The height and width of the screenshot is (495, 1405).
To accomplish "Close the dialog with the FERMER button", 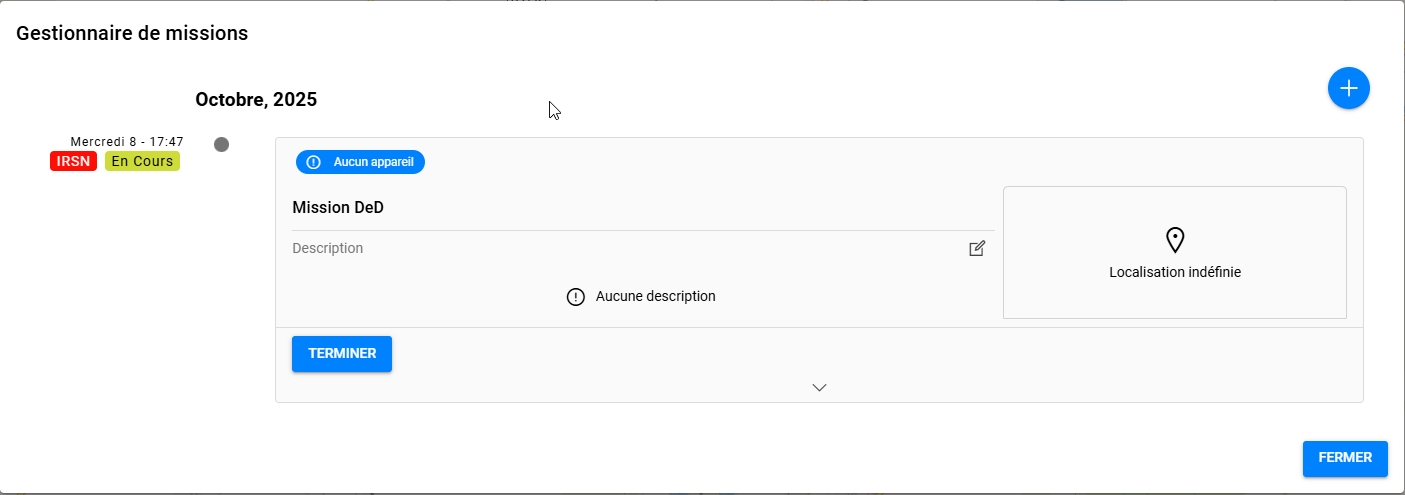I will coord(1345,458).
